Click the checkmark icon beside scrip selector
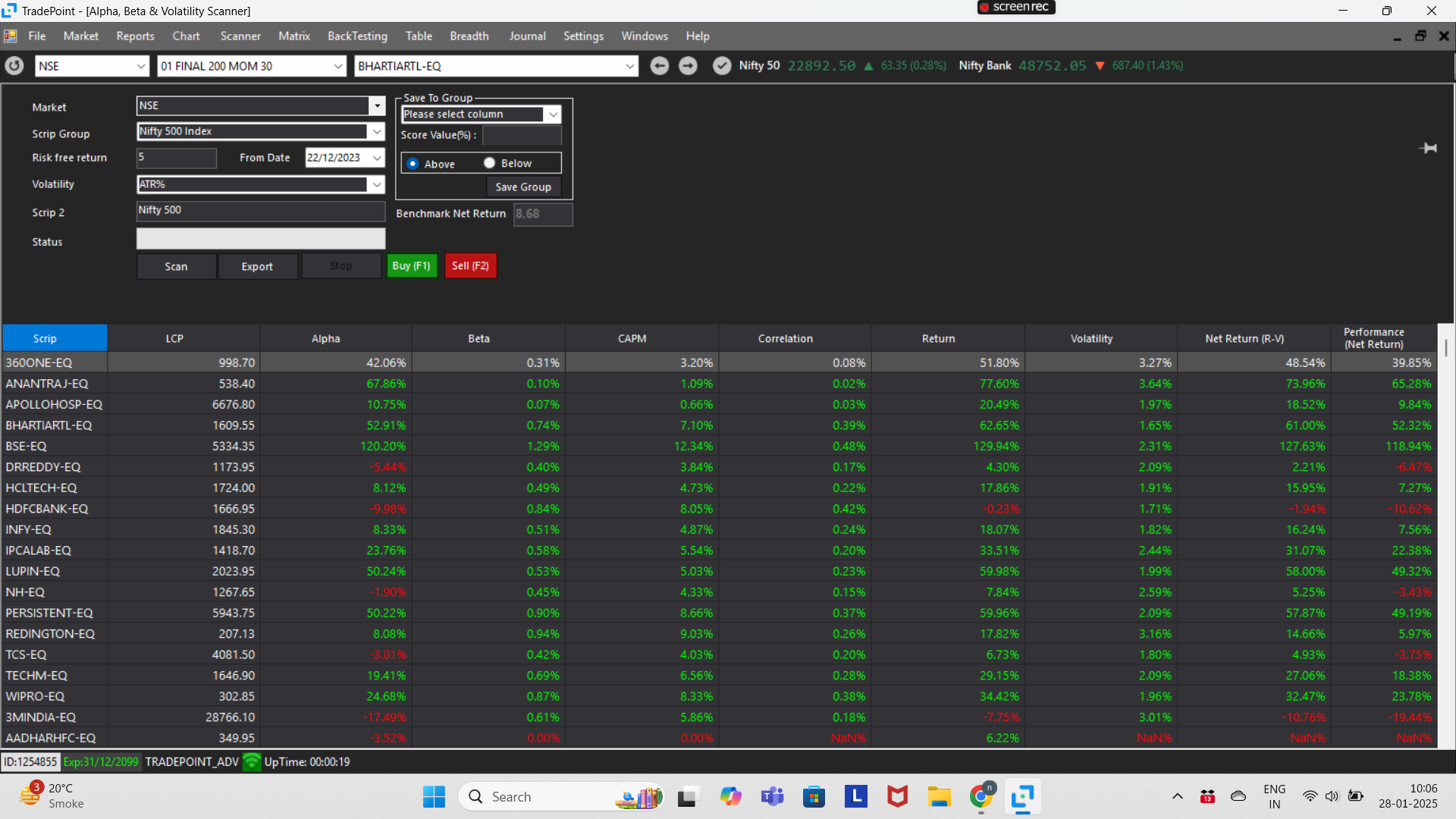Image resolution: width=1456 pixels, height=819 pixels. (721, 66)
